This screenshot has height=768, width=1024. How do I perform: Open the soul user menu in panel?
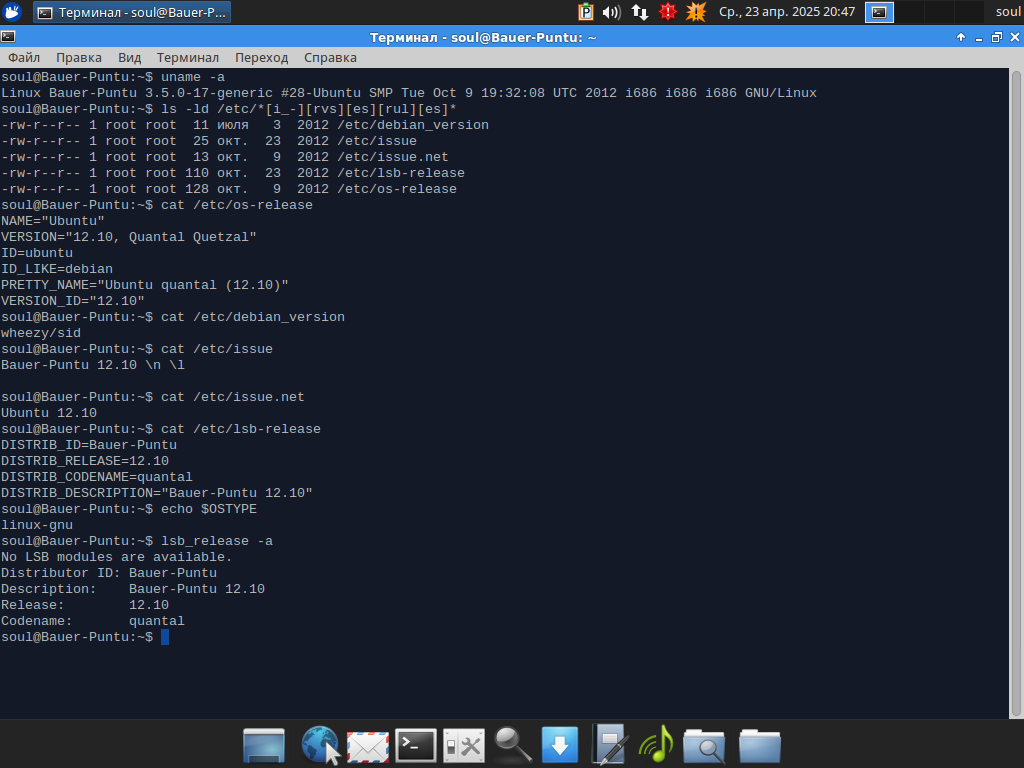tap(1008, 12)
